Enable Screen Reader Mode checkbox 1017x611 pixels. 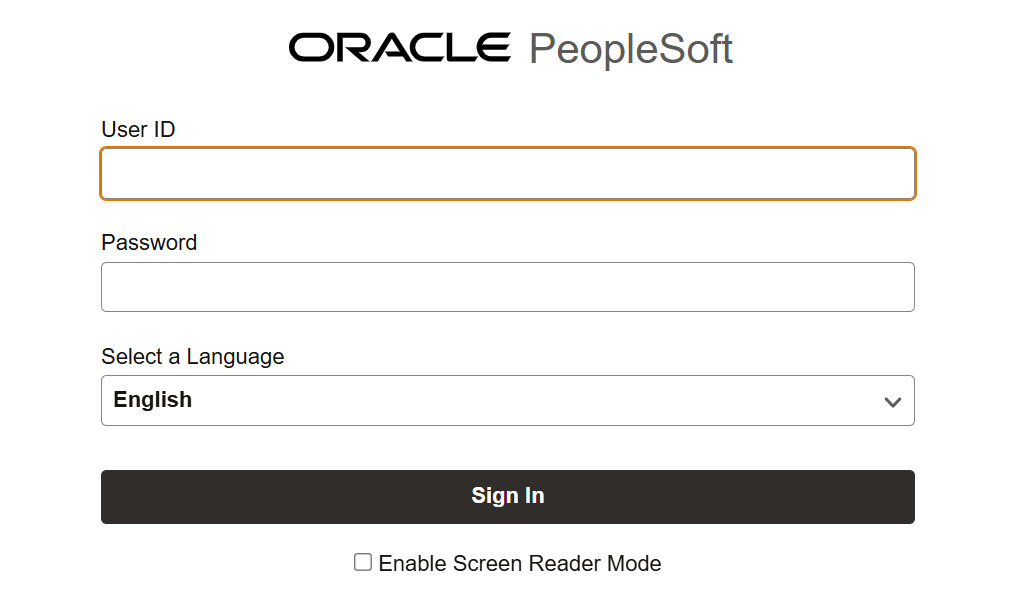coord(363,562)
